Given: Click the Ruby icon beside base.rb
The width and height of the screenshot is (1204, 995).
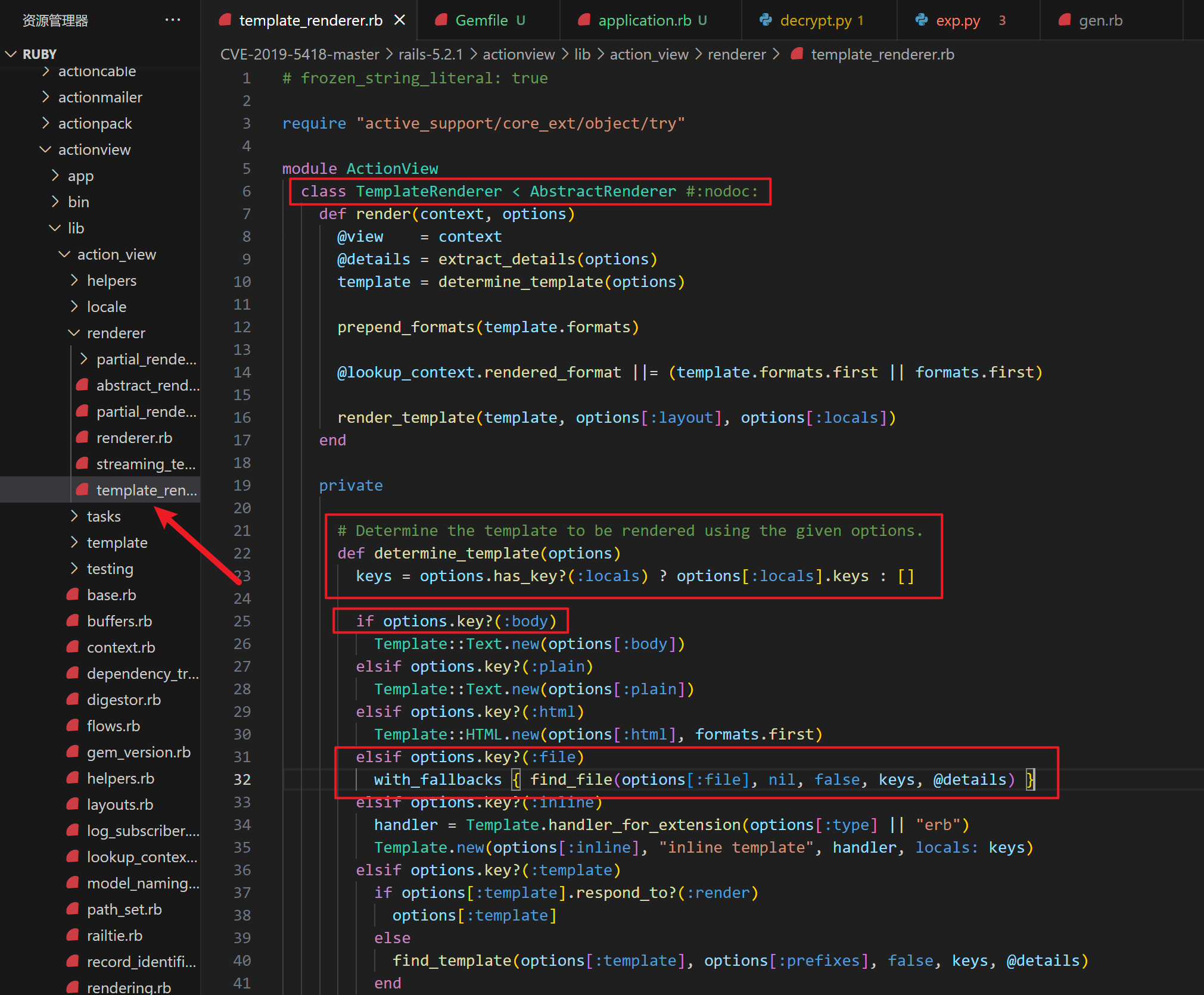Looking at the screenshot, I should click(x=73, y=595).
